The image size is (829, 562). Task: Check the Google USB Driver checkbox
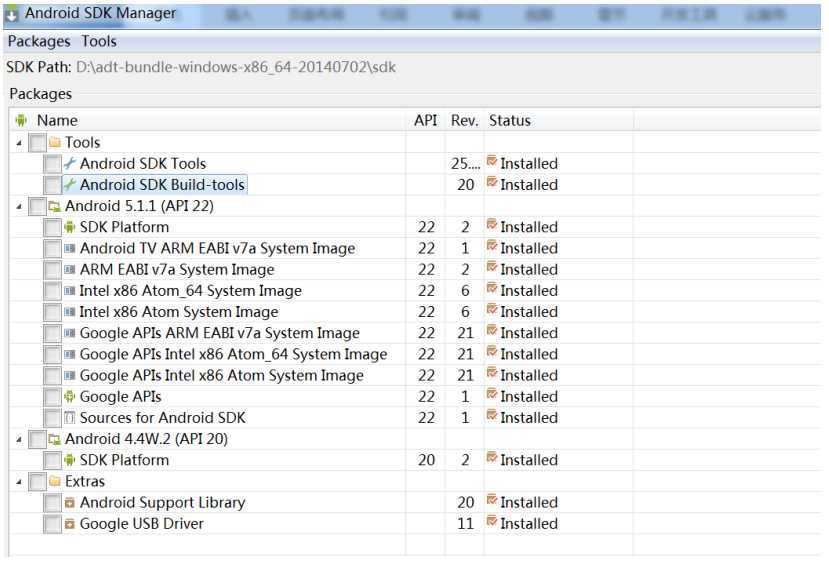52,524
